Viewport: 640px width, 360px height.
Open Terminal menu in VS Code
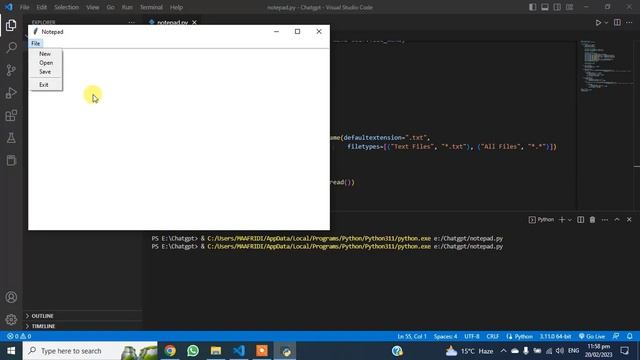click(151, 7)
